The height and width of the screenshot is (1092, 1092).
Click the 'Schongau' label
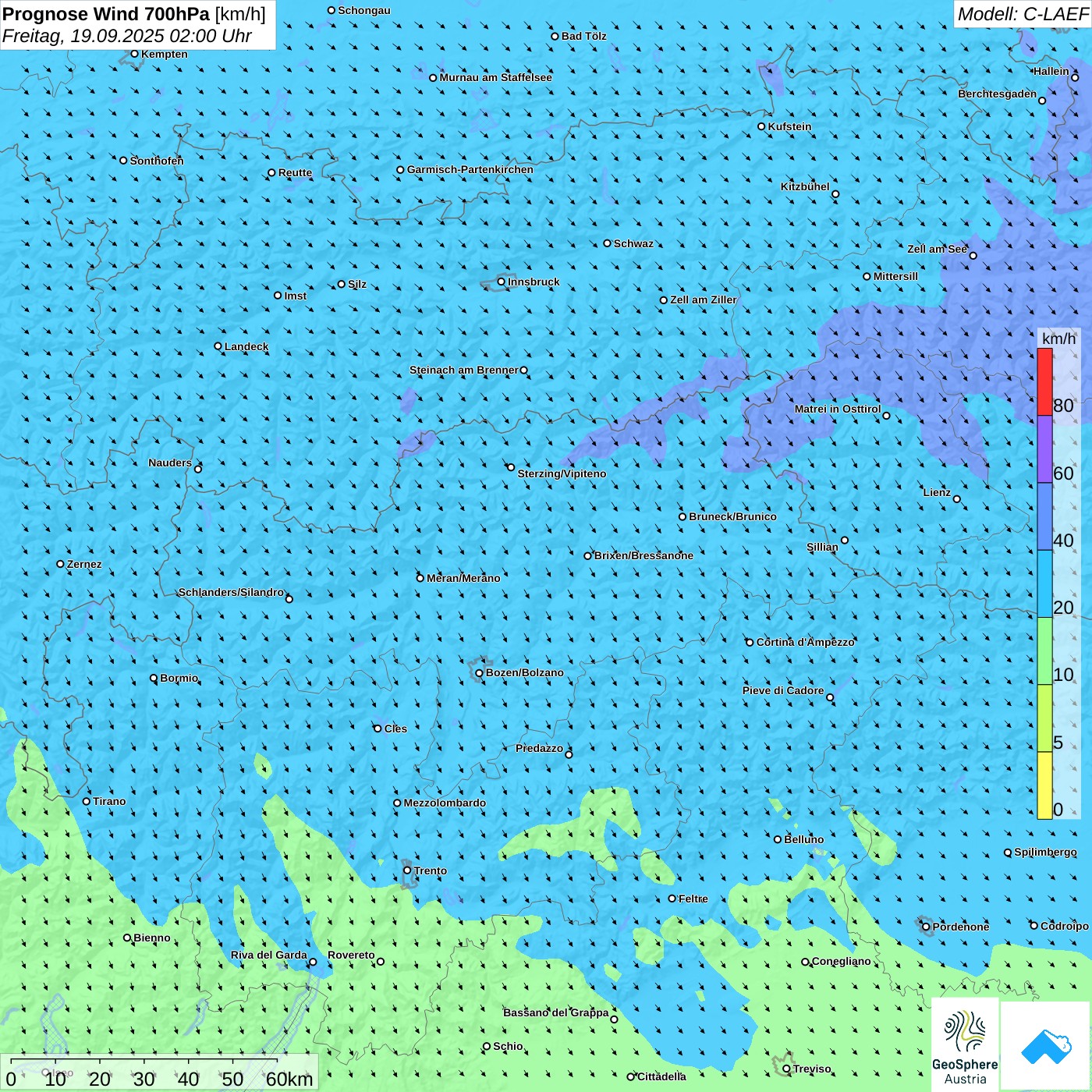tap(364, 10)
